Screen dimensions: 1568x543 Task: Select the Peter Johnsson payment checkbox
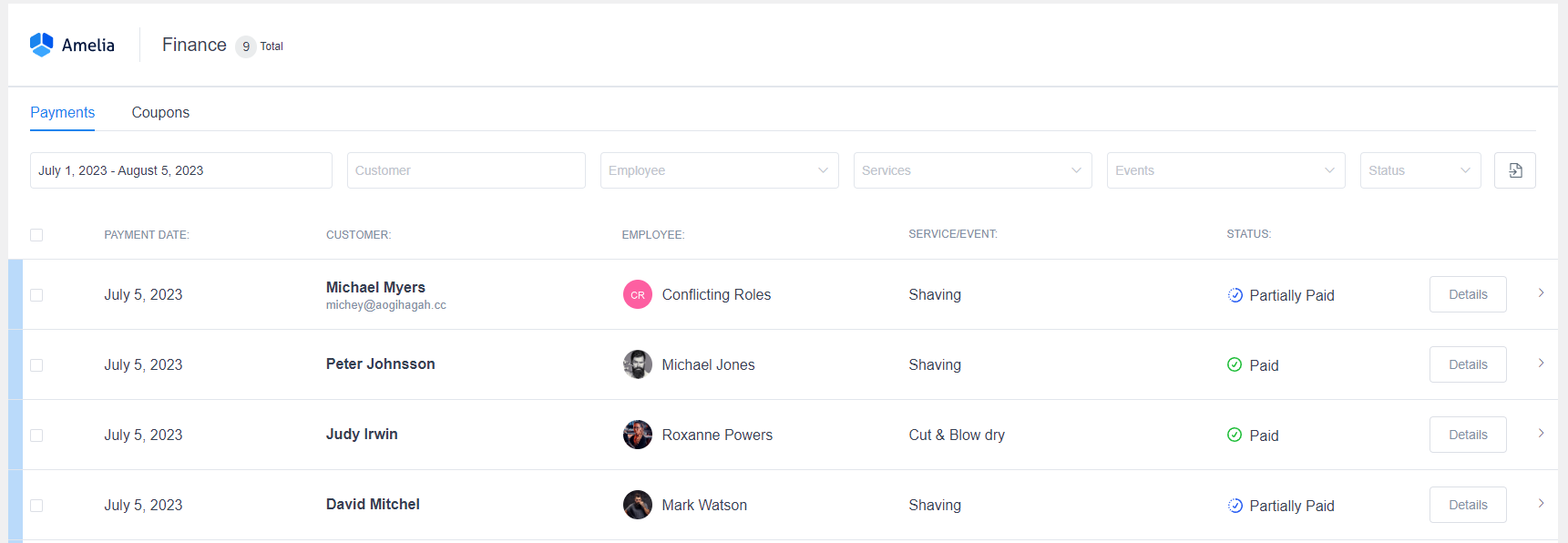tap(36, 365)
